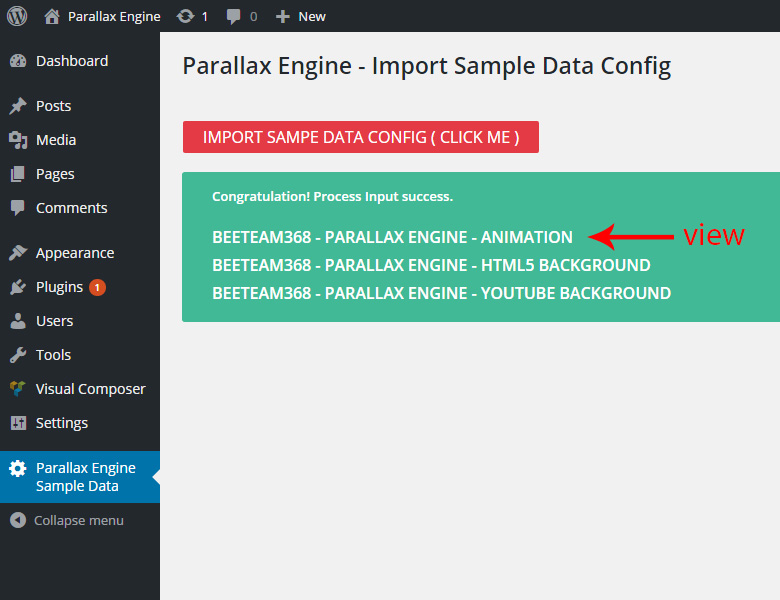780x600 pixels.
Task: Click the WordPress logo icon
Action: (x=17, y=16)
